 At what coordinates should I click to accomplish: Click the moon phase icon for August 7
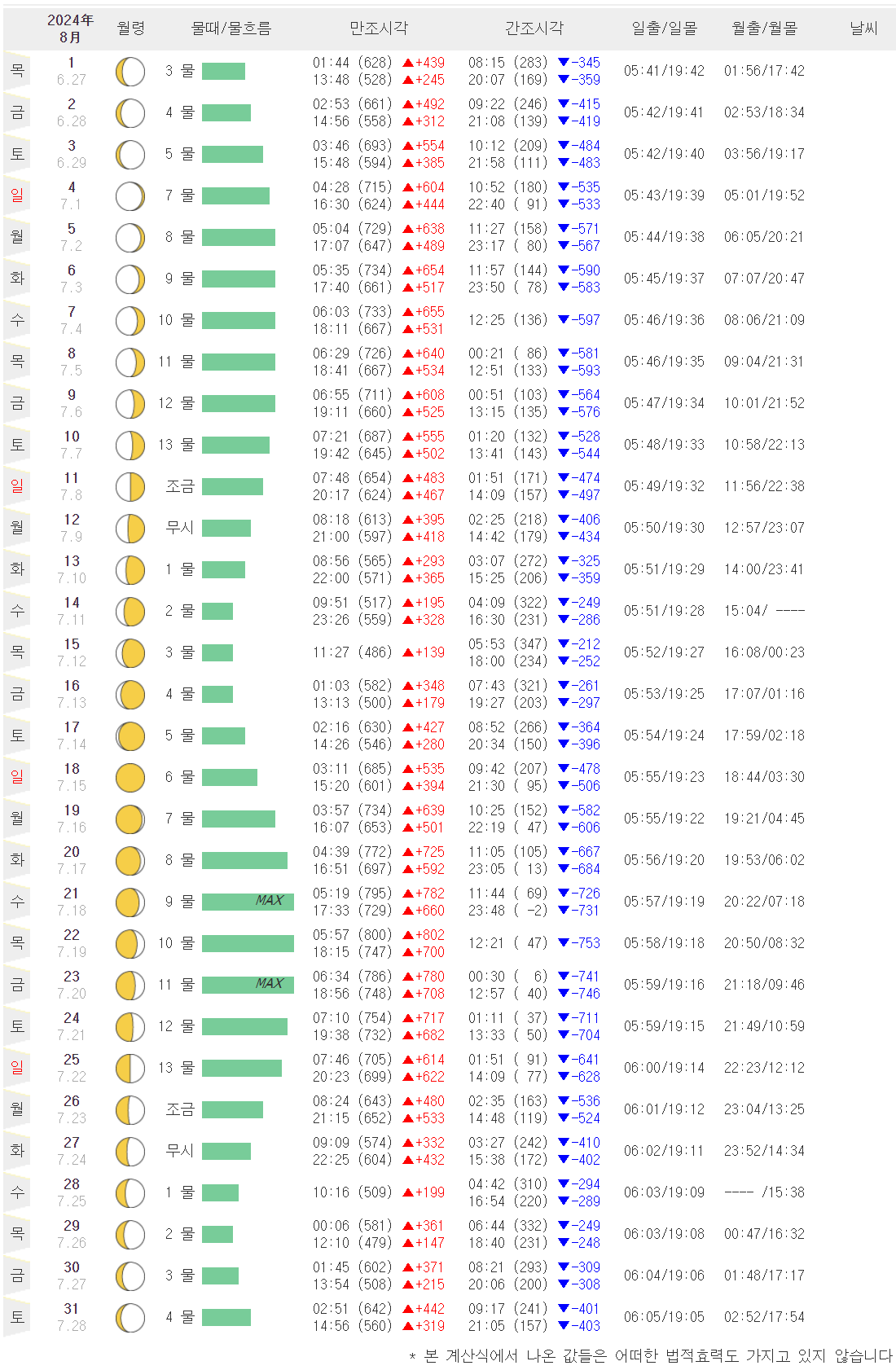[x=130, y=321]
